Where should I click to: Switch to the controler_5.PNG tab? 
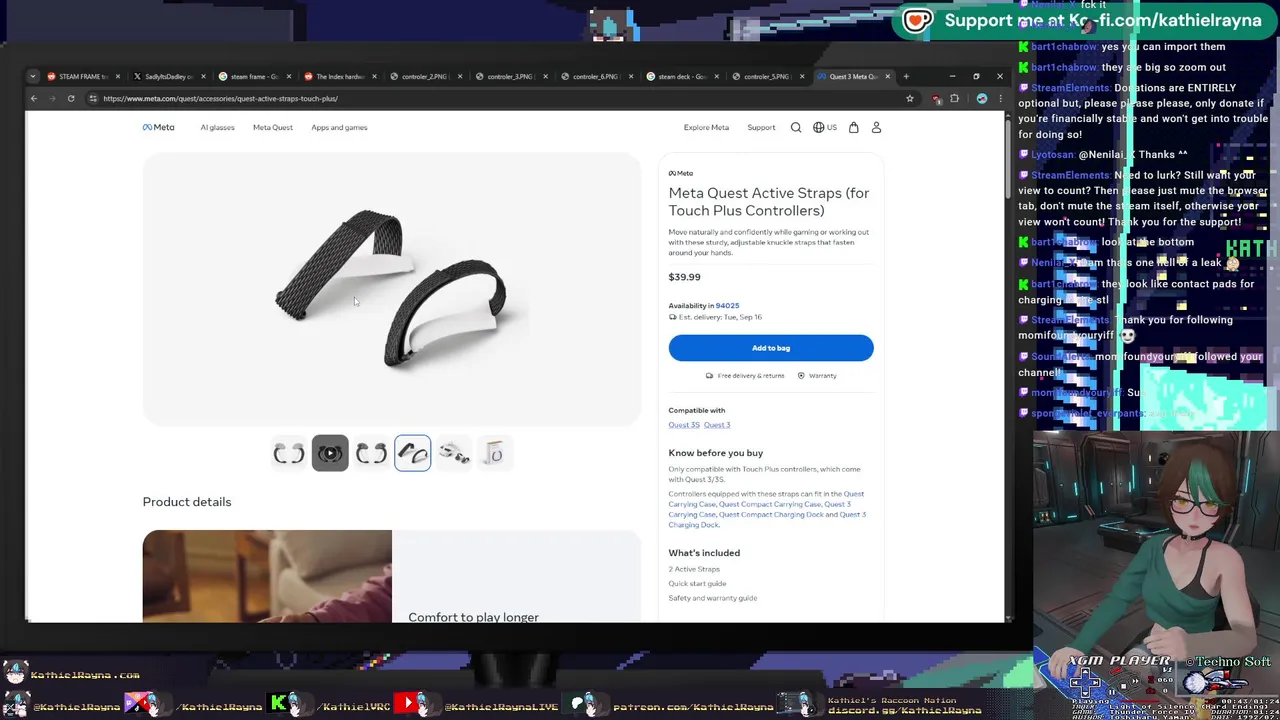point(767,76)
